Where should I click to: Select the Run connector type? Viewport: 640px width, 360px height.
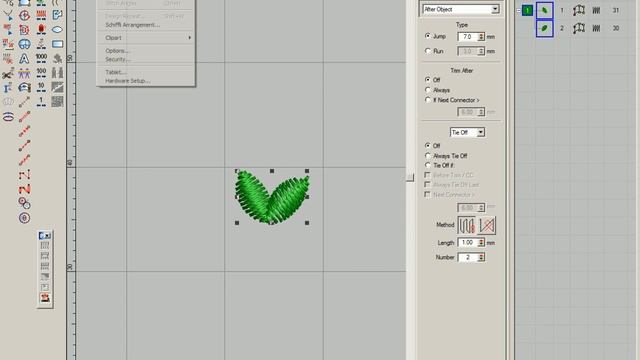[x=428, y=51]
